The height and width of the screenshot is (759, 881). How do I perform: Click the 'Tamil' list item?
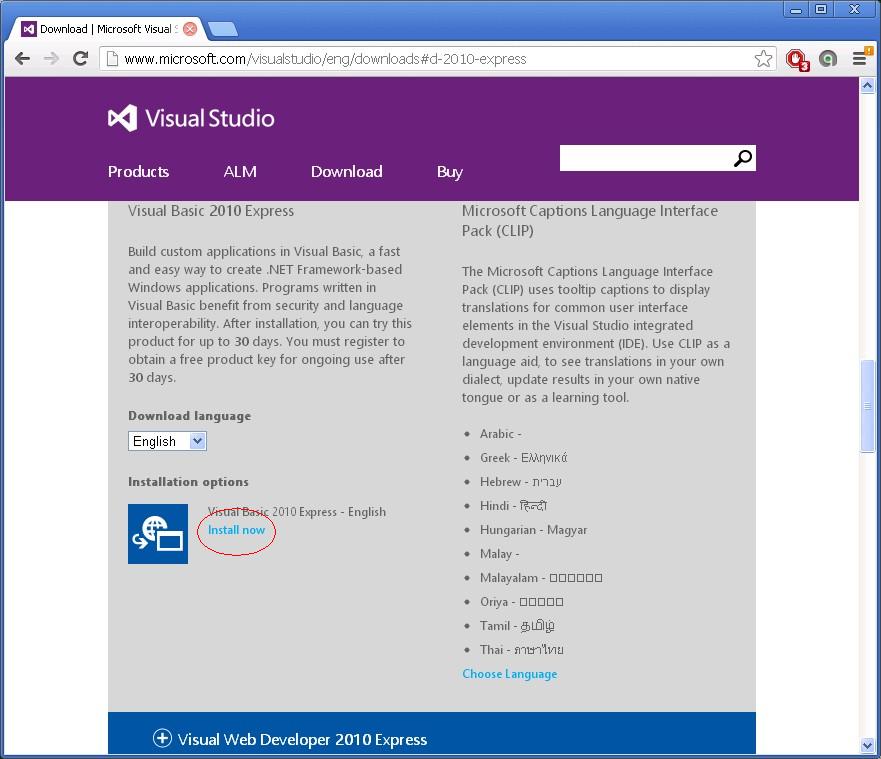coord(517,626)
